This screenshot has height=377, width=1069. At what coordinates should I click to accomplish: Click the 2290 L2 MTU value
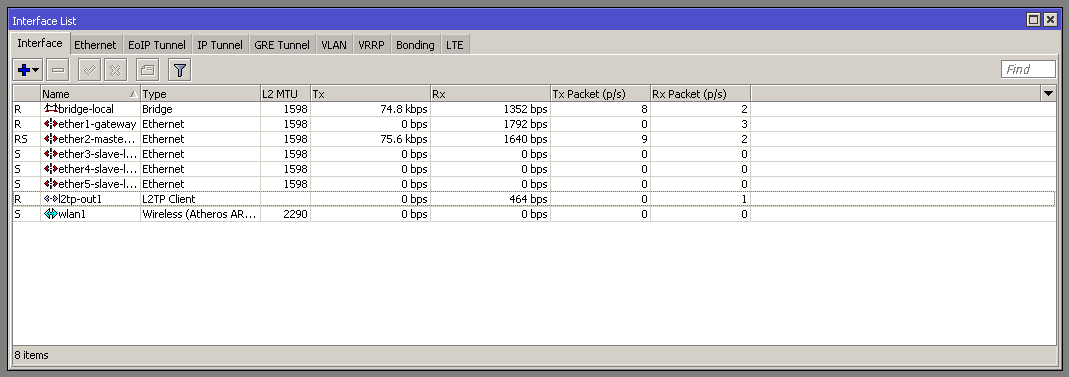point(296,214)
